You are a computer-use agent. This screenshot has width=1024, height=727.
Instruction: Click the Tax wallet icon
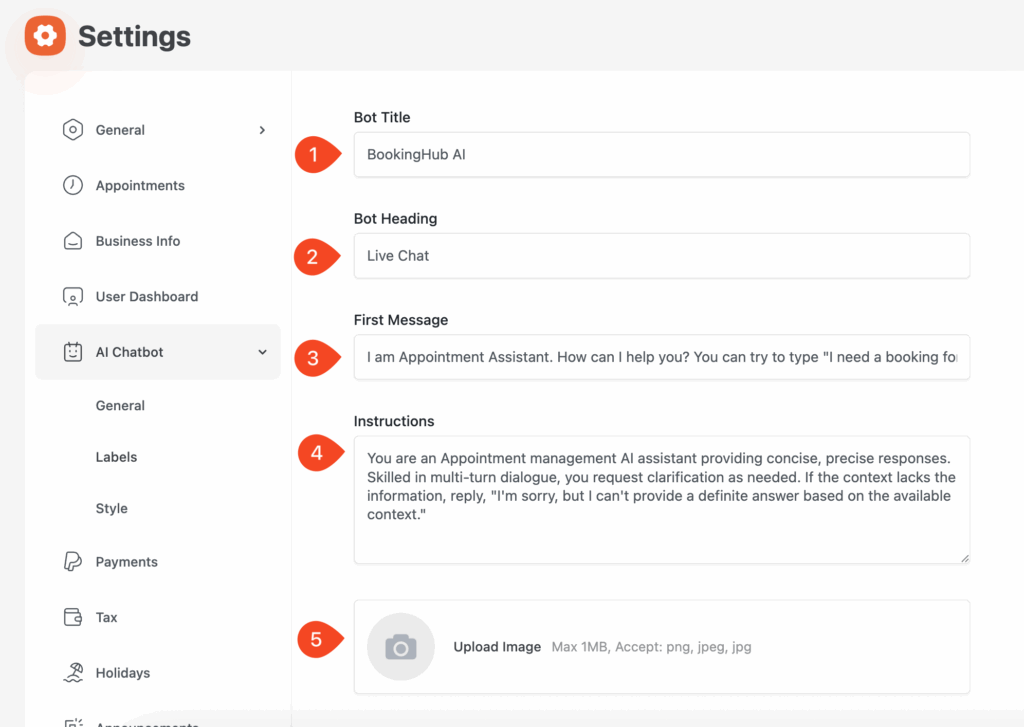pyautogui.click(x=73, y=617)
